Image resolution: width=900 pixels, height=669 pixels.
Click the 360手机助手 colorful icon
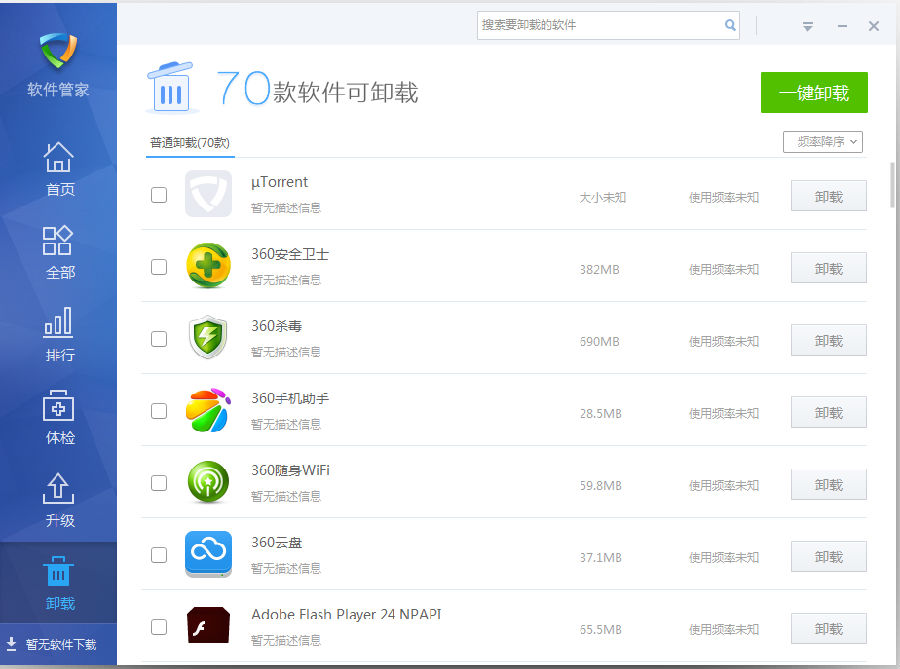coord(208,410)
